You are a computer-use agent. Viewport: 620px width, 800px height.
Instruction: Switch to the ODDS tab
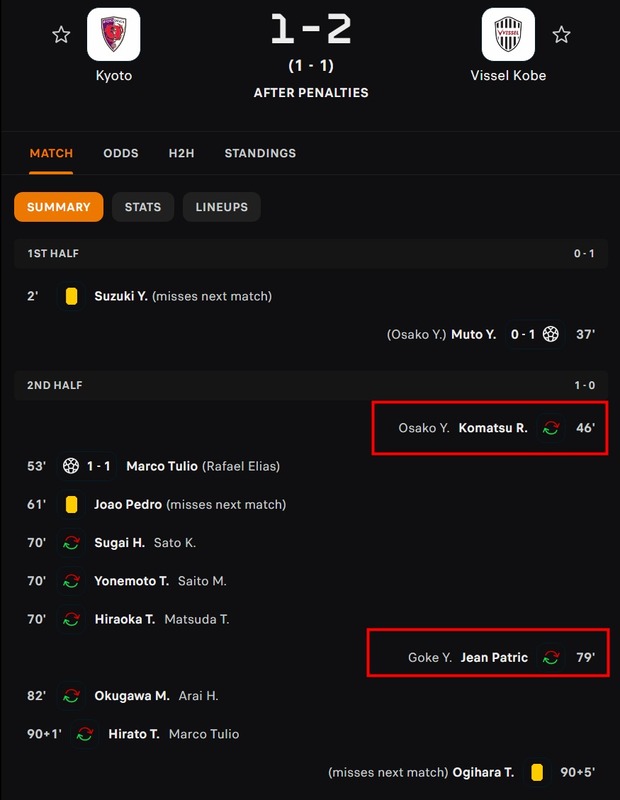(121, 153)
